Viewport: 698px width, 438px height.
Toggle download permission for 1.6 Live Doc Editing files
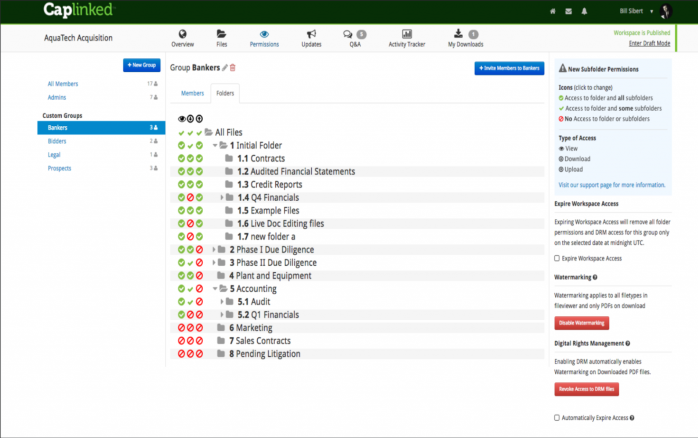pos(191,224)
